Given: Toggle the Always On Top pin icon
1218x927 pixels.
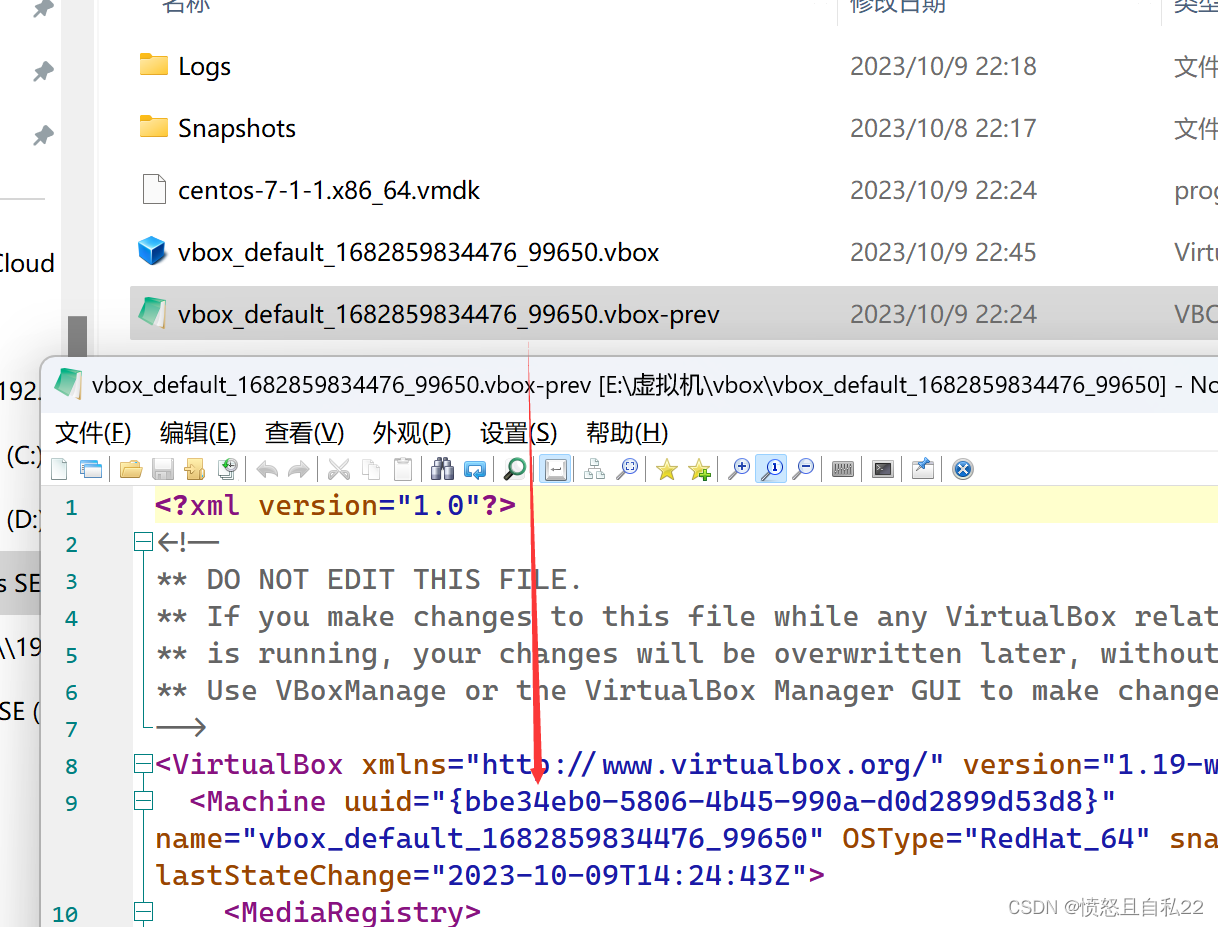Looking at the screenshot, I should tap(923, 469).
